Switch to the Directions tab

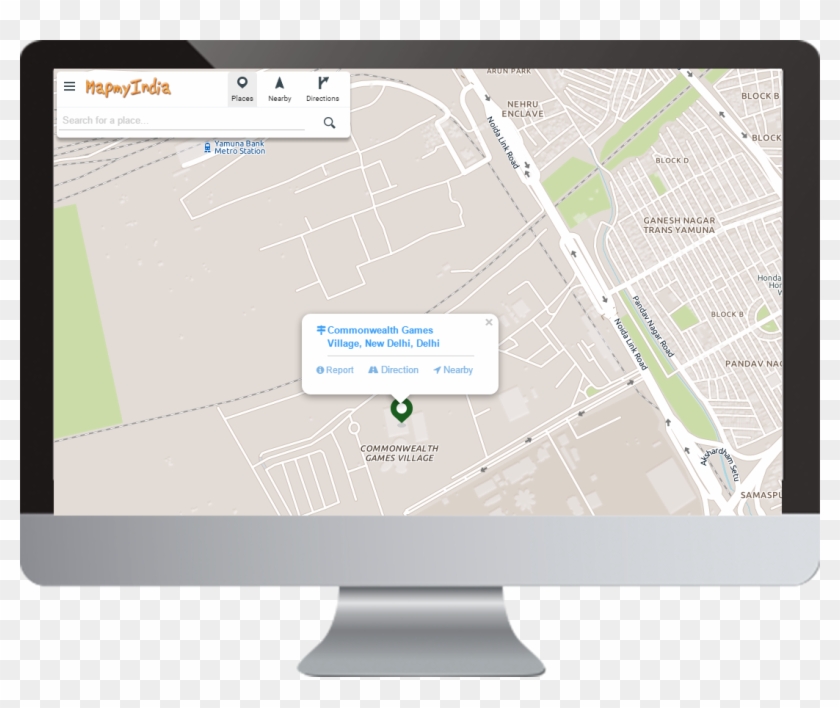coord(322,97)
